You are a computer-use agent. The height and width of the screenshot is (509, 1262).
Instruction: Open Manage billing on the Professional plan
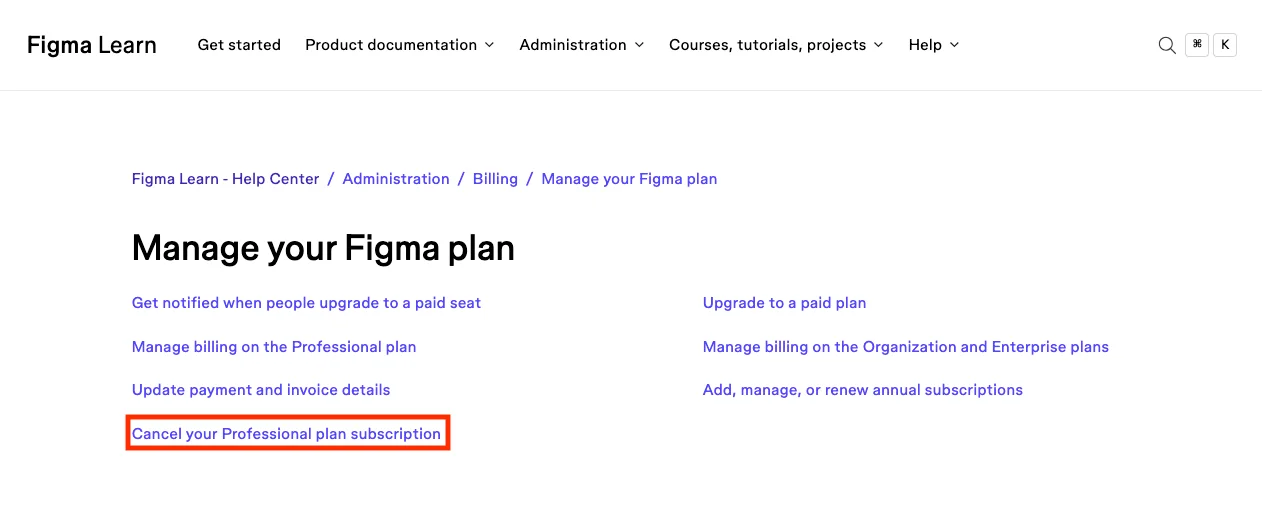point(274,347)
